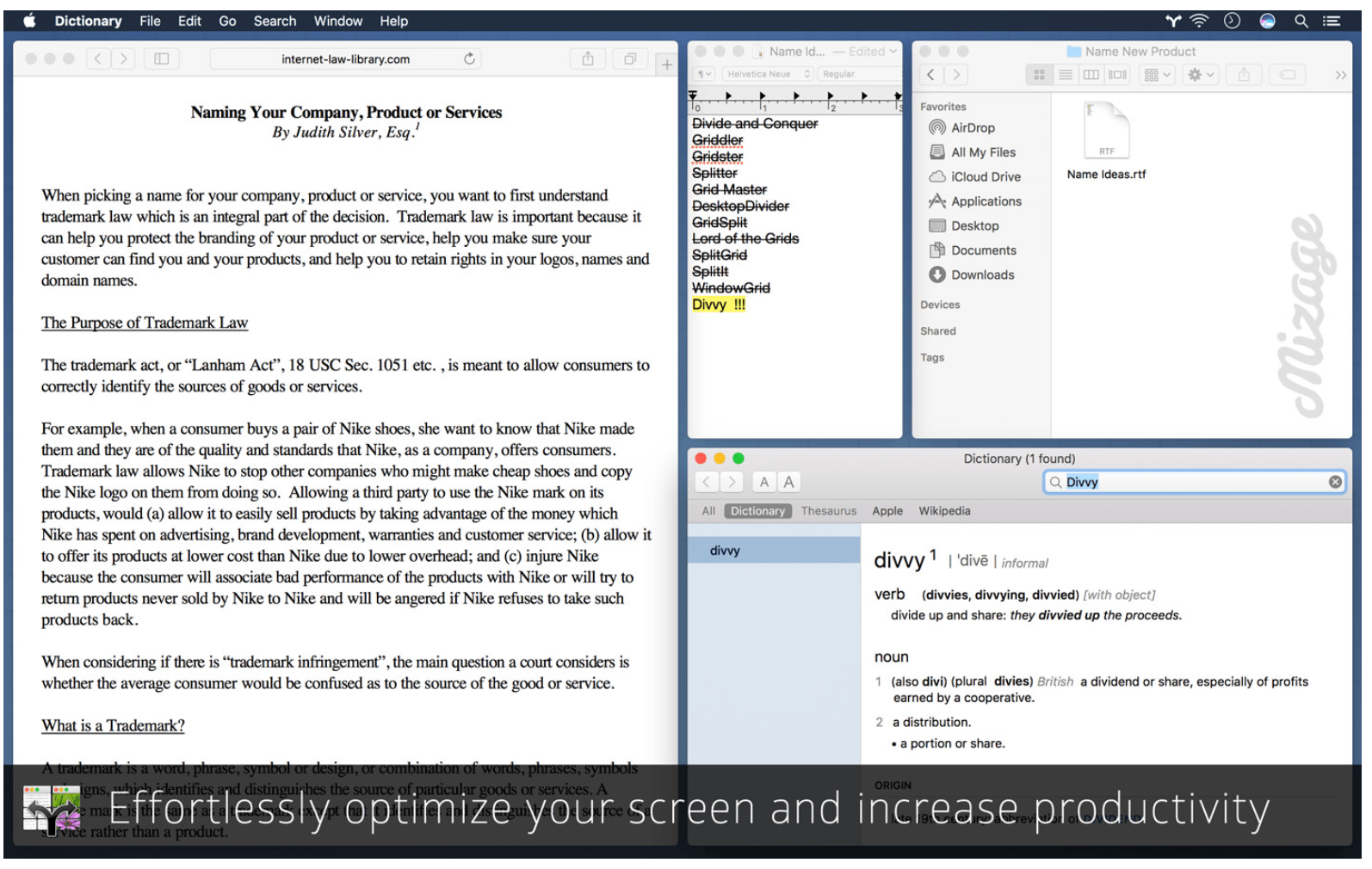Open the Edit menu

(189, 21)
